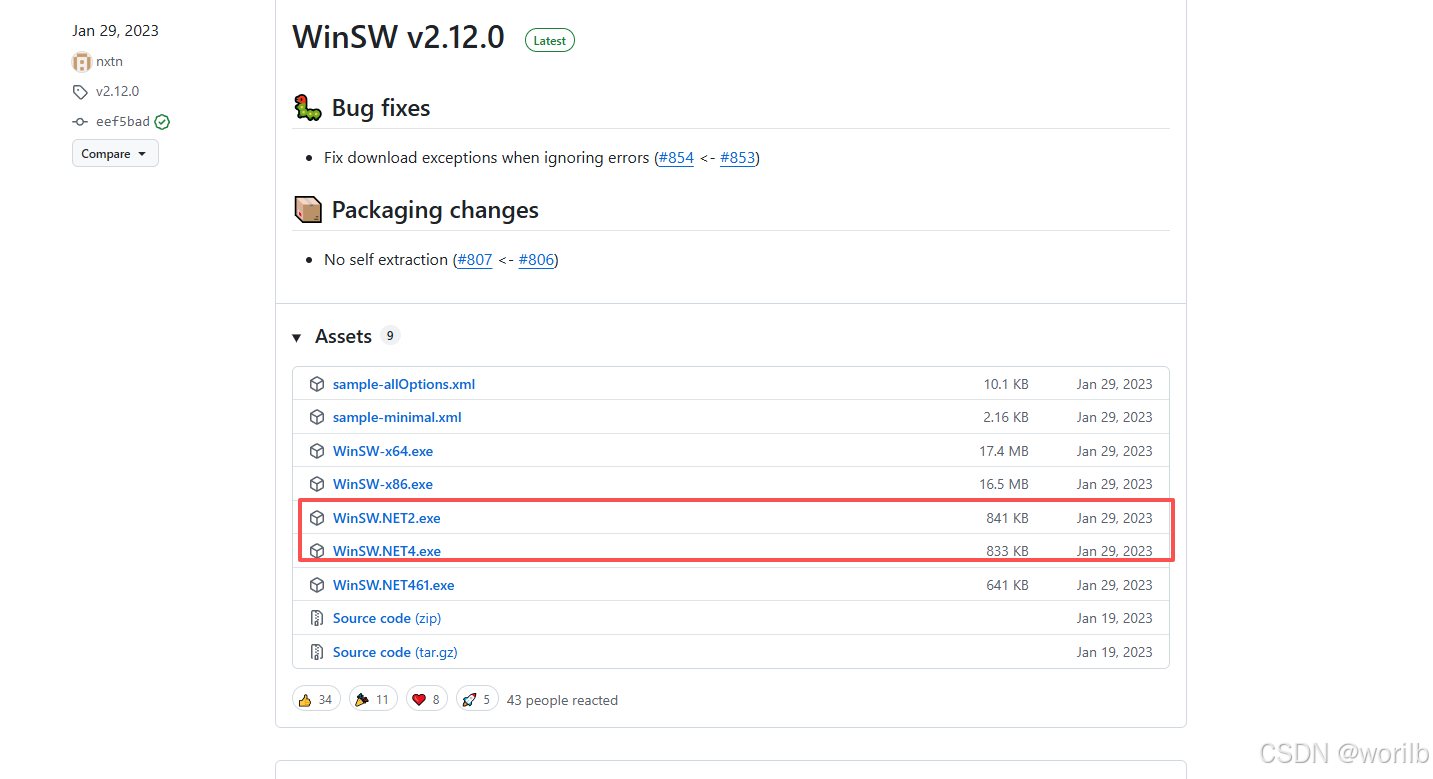This screenshot has width=1433, height=779.
Task: Click the "Jan 19, 2023" date for Source code (tar.gz)
Action: tap(1115, 652)
